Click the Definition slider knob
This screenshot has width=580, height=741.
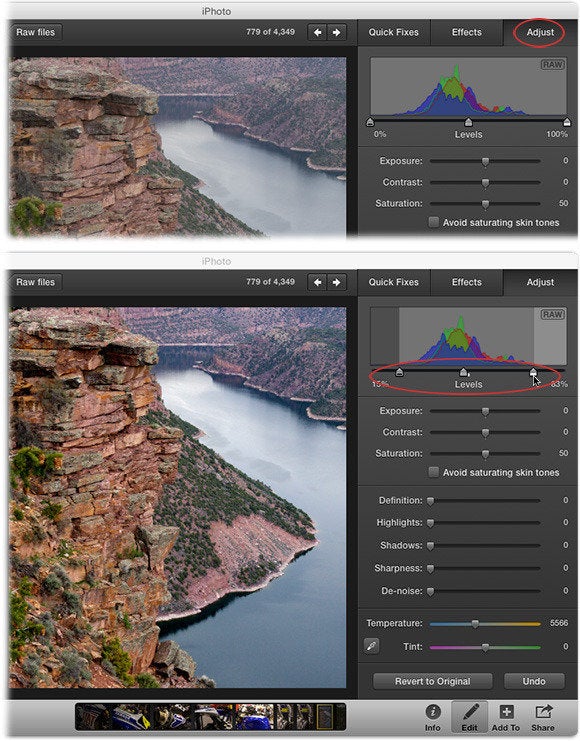pos(431,501)
